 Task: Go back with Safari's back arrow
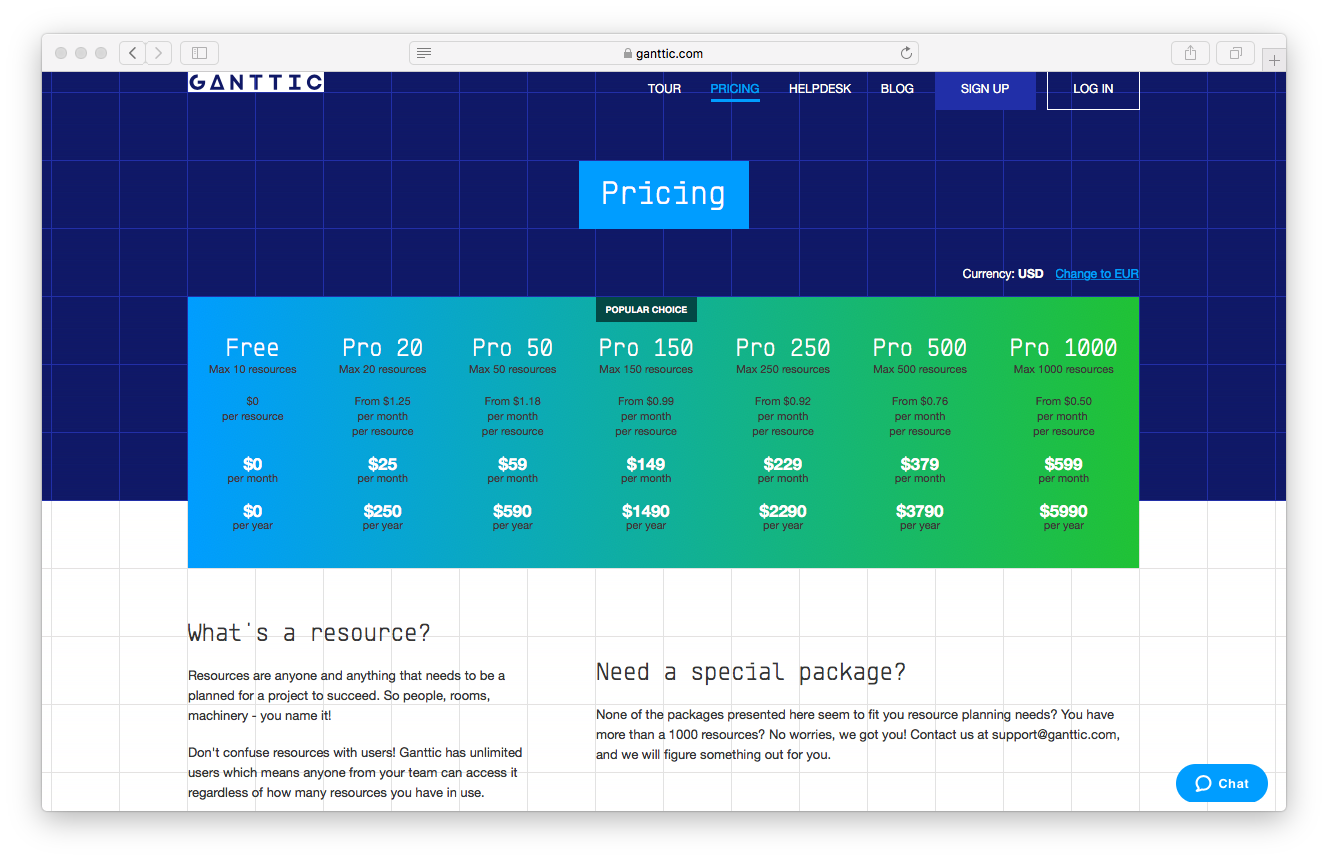click(x=133, y=53)
